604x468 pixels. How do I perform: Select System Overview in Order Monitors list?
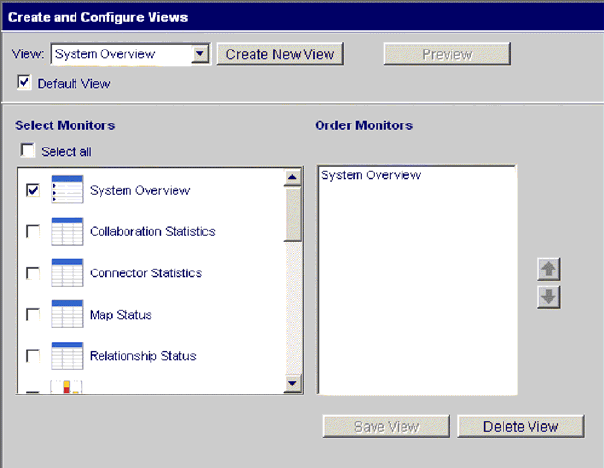(x=371, y=176)
